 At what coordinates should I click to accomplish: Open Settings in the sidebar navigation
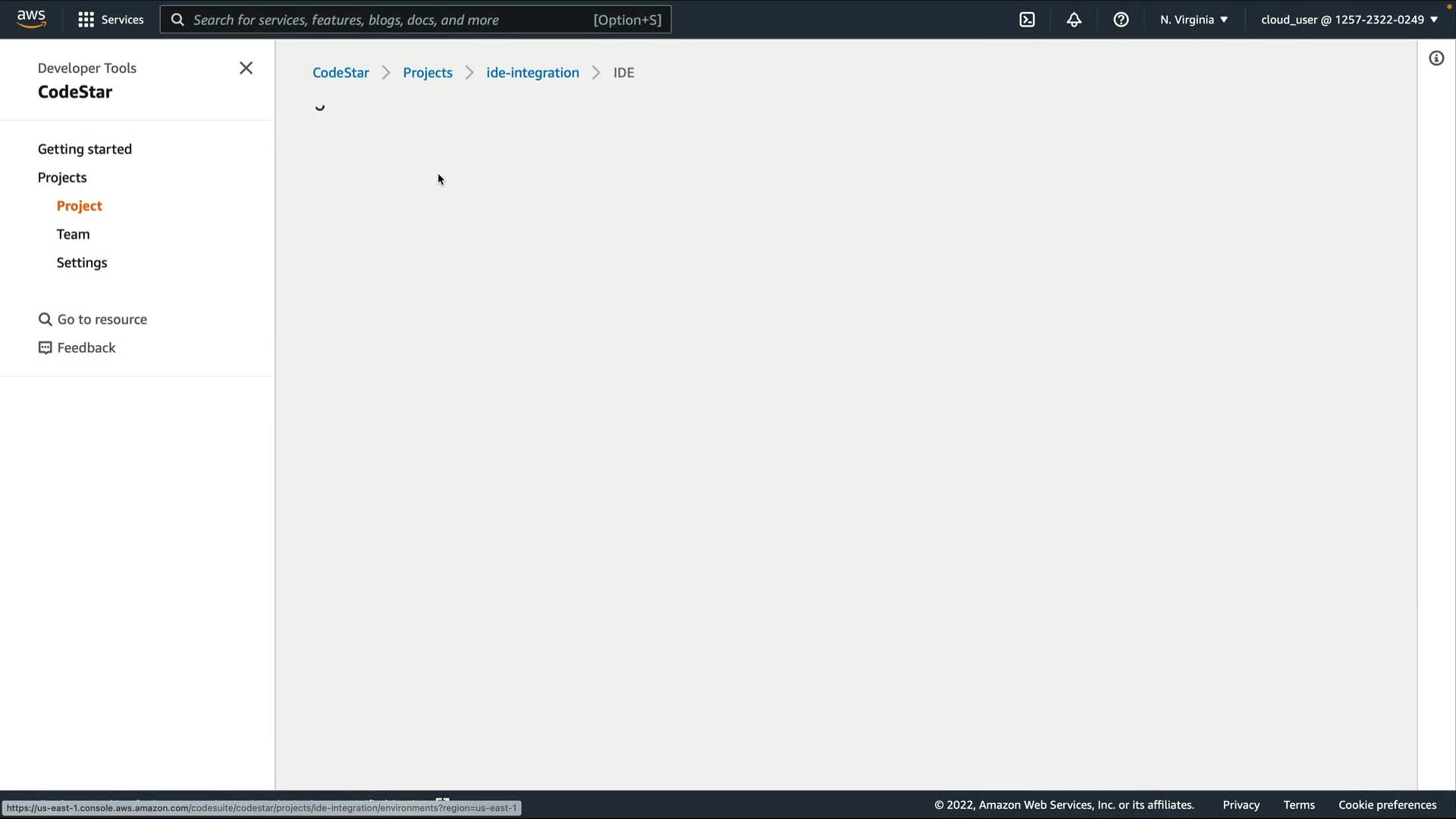point(82,262)
